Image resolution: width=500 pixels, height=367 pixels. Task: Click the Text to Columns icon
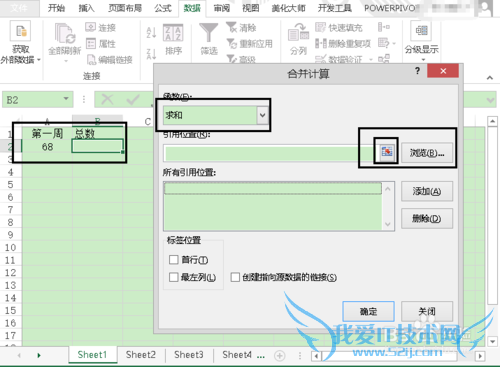[298, 33]
